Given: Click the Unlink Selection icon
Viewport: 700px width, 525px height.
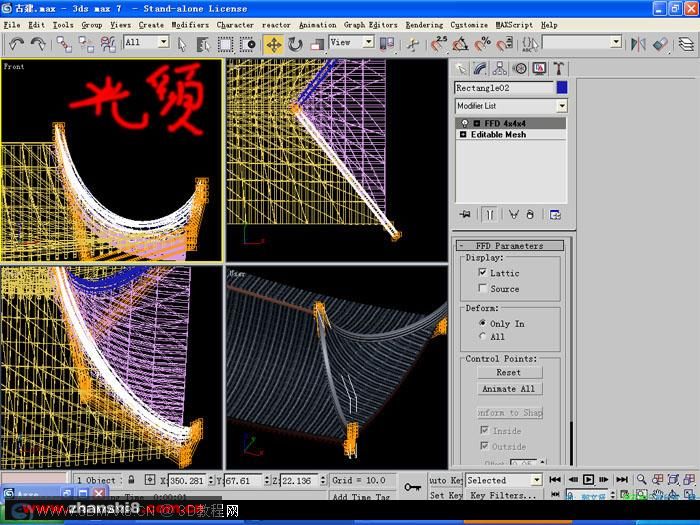Looking at the screenshot, I should [x=86, y=44].
